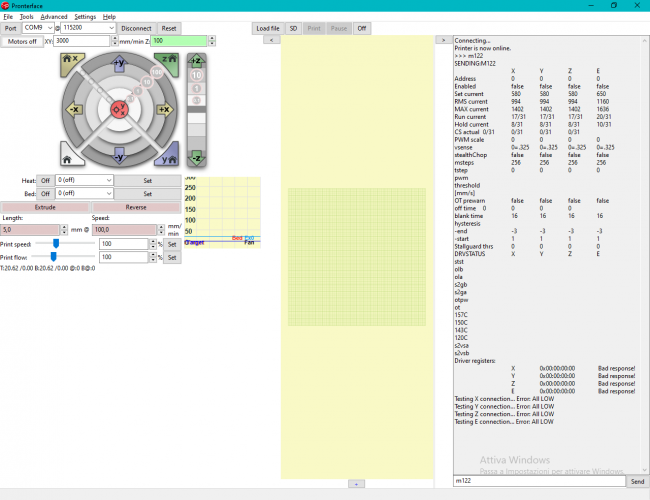Click the Disconnect button
The width and height of the screenshot is (650, 500).
(136, 29)
